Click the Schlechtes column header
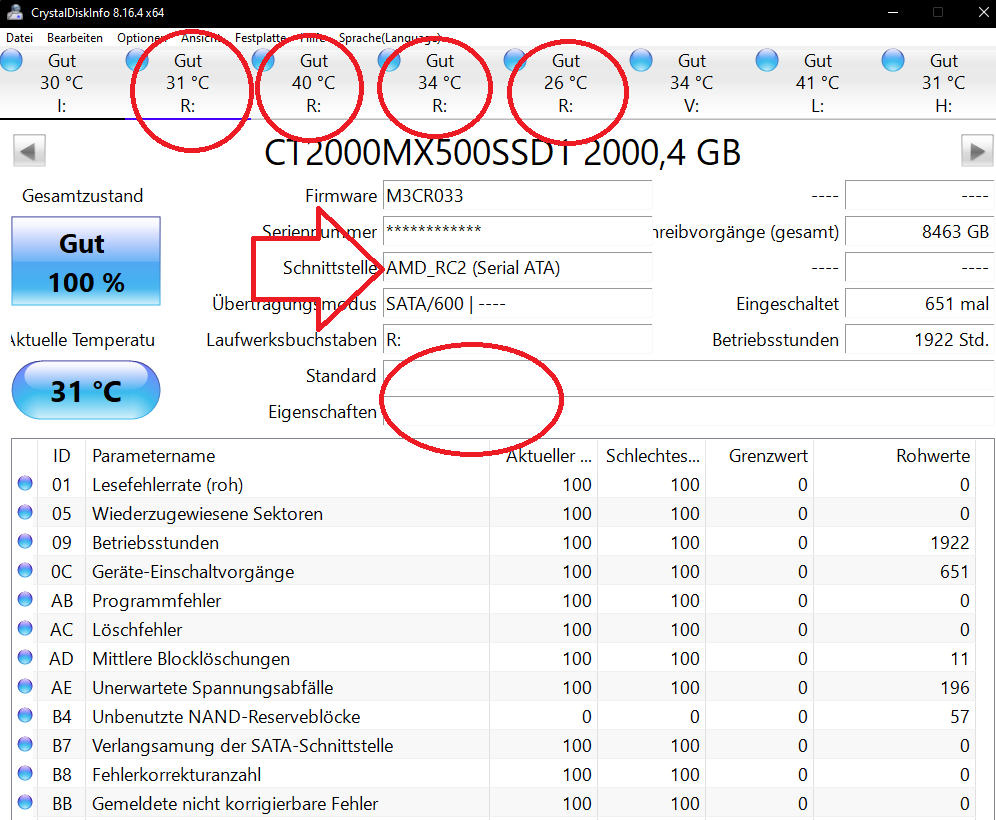 pos(652,455)
